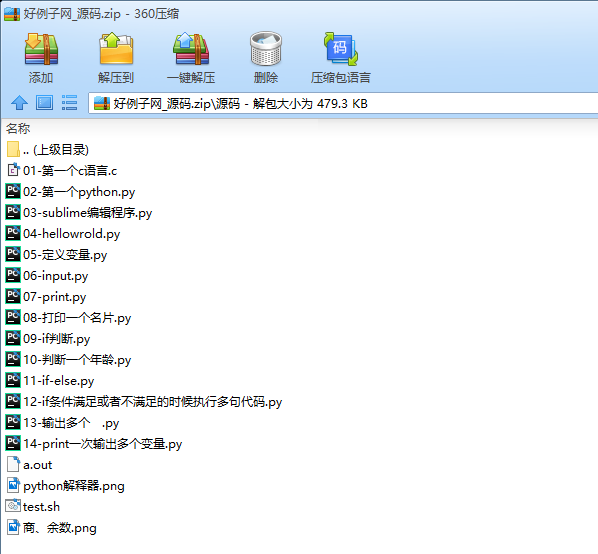Go up using the blue arrow icon
Image resolution: width=598 pixels, height=554 pixels.
tap(19, 103)
